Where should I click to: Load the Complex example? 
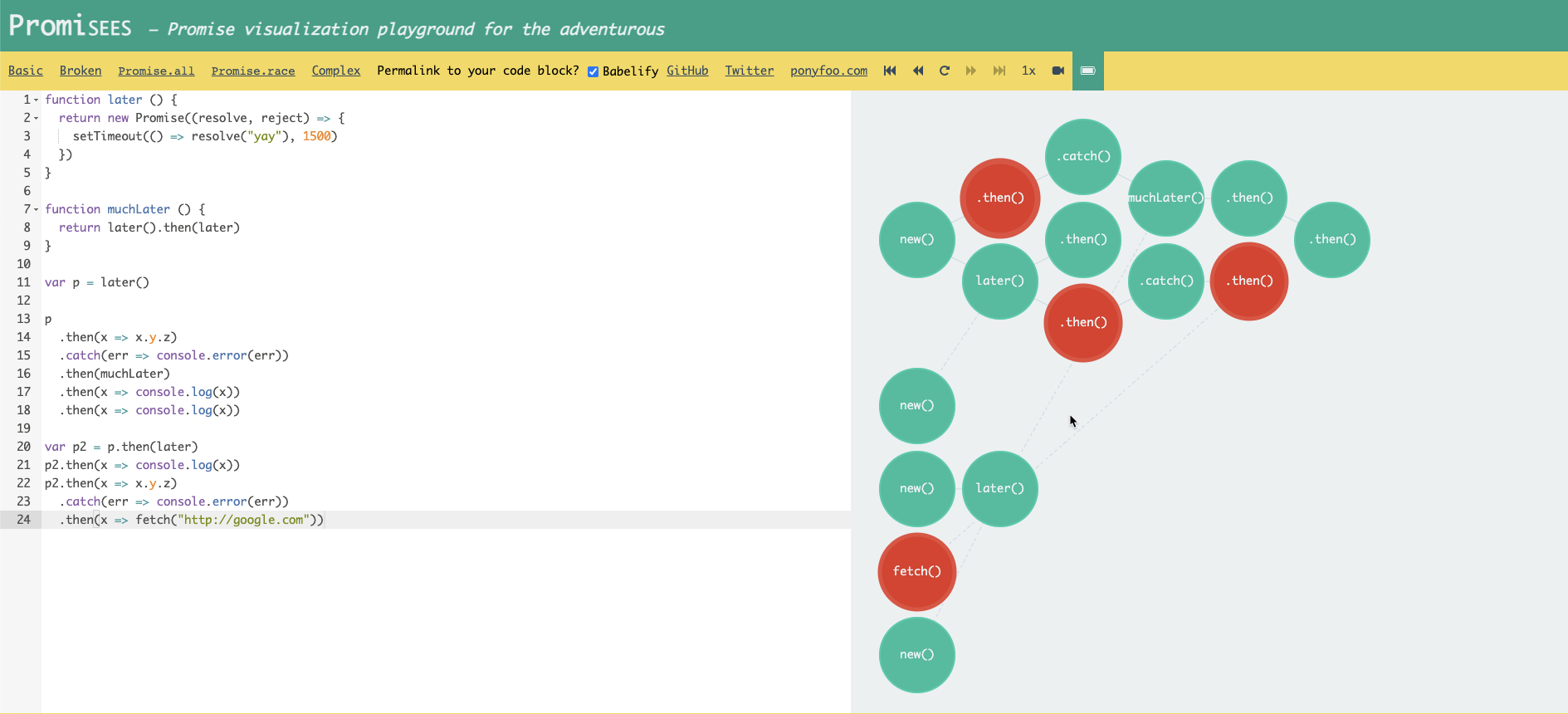tap(336, 71)
